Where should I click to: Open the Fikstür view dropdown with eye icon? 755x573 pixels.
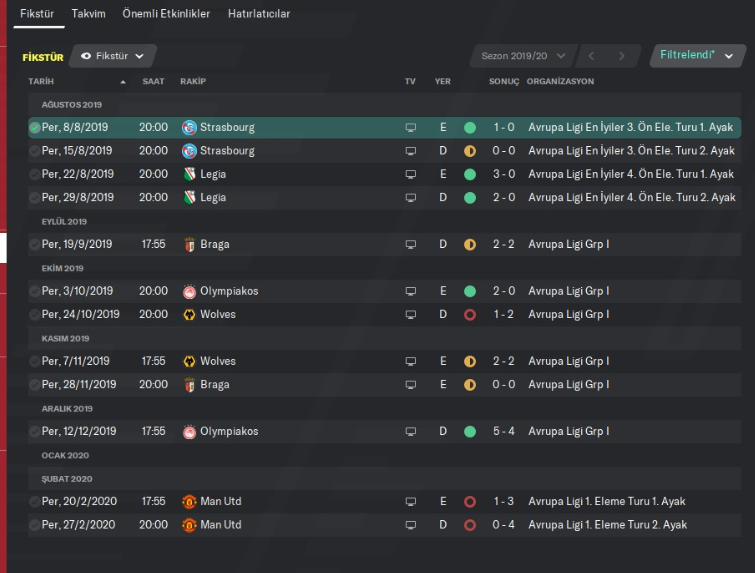[x=112, y=56]
